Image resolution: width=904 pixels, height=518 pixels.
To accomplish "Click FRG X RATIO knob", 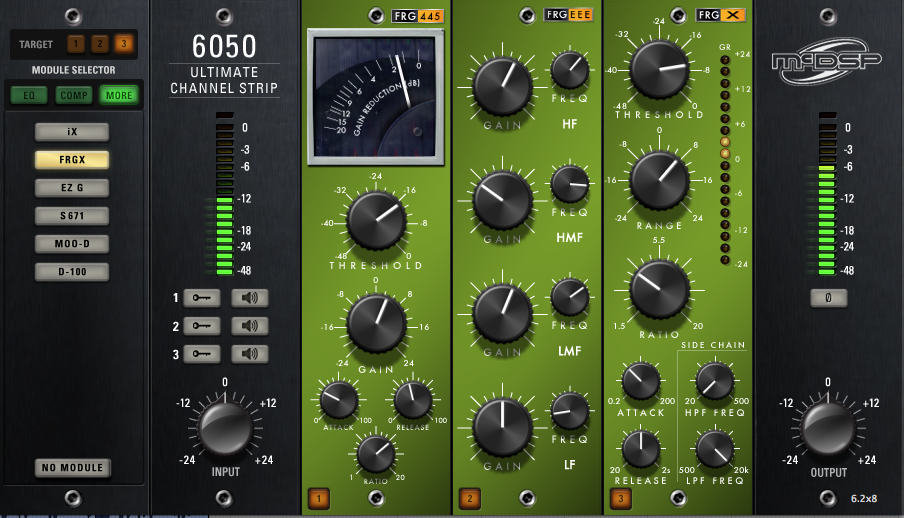I will [x=659, y=289].
